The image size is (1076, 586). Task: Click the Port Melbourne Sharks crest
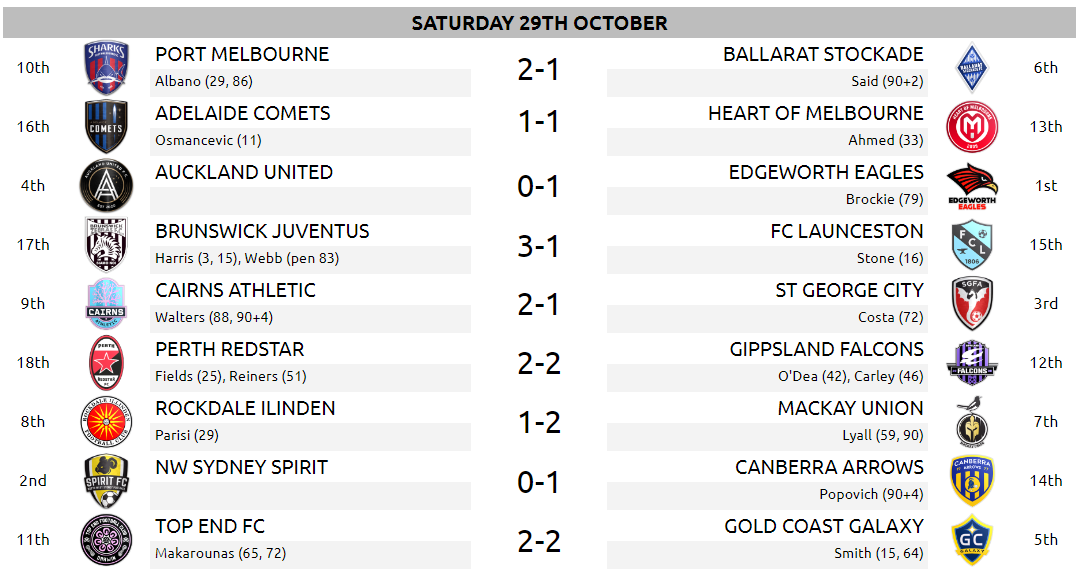(106, 67)
